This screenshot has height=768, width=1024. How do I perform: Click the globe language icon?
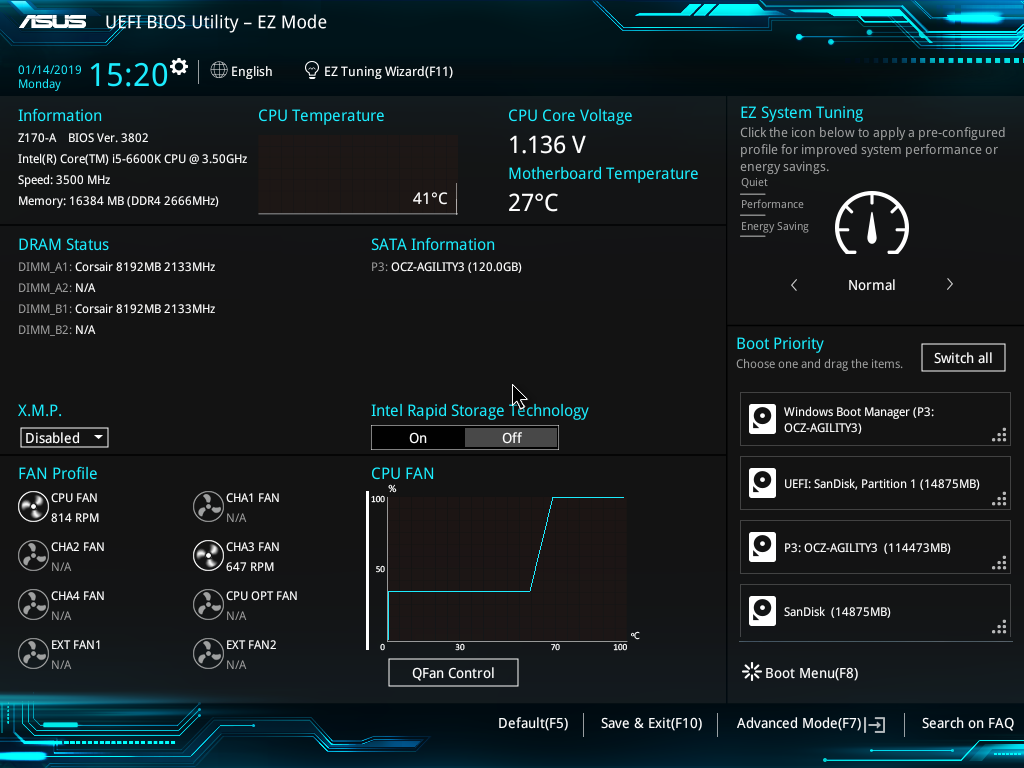(219, 71)
